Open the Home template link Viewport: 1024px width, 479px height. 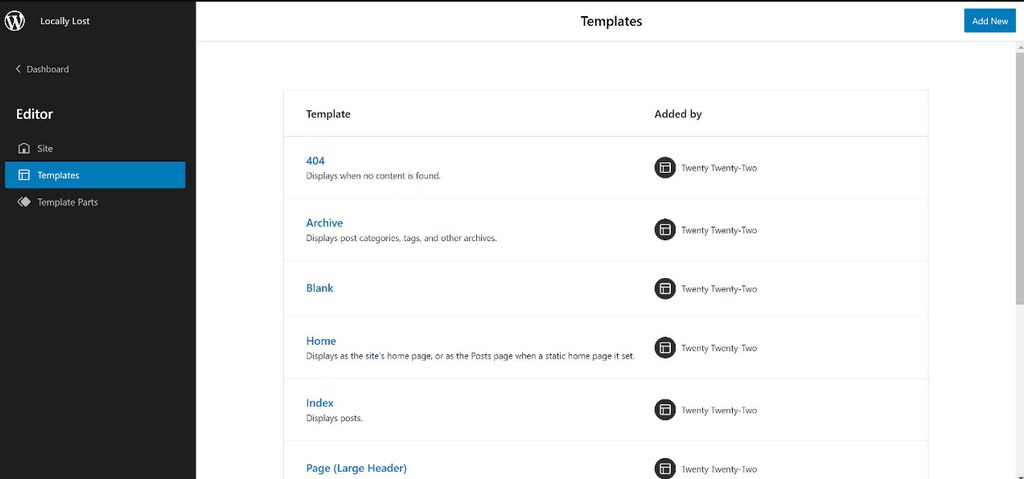pyautogui.click(x=321, y=341)
